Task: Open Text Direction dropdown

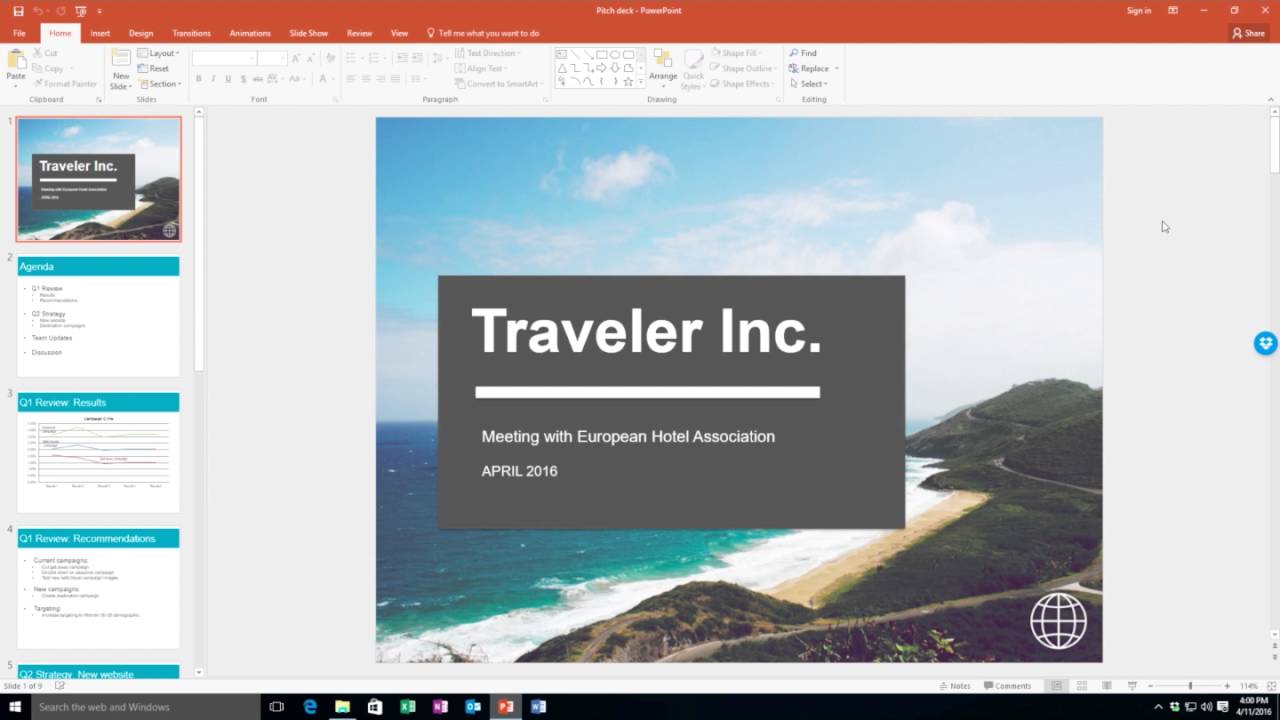Action: (x=487, y=53)
